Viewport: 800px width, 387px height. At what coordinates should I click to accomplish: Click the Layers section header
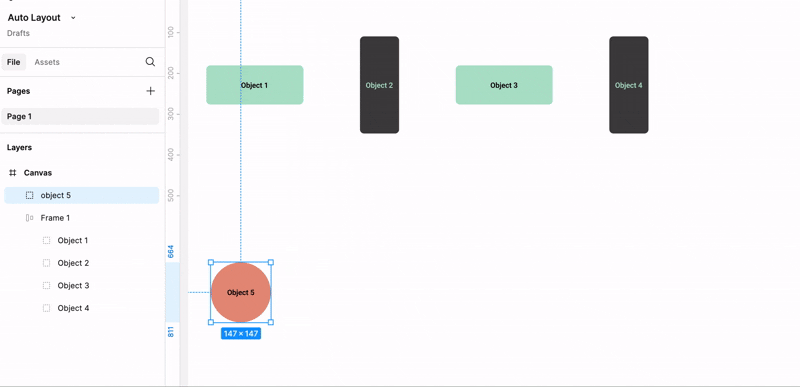(19, 147)
